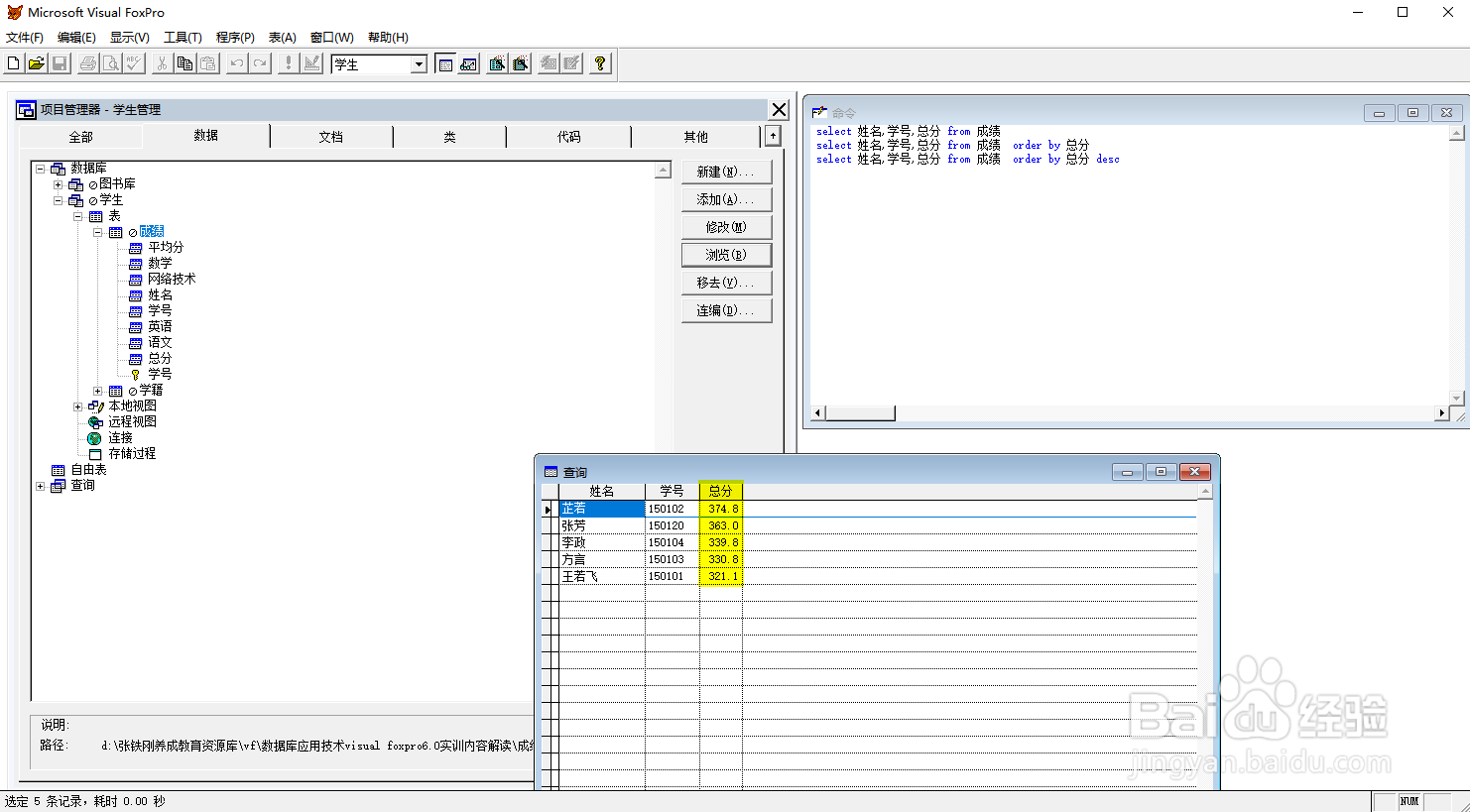Image resolution: width=1470 pixels, height=812 pixels.
Task: Open the 文件(F) menu
Action: tap(25, 38)
